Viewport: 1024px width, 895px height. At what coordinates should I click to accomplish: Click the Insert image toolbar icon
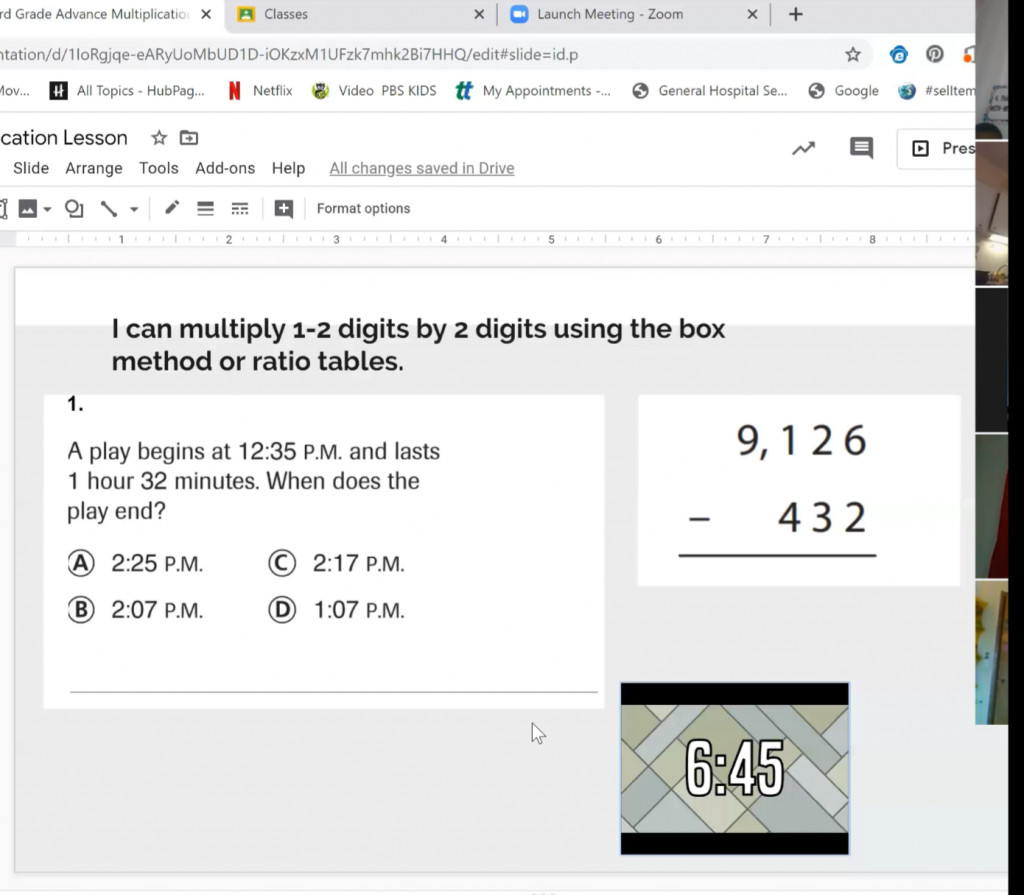click(25, 208)
